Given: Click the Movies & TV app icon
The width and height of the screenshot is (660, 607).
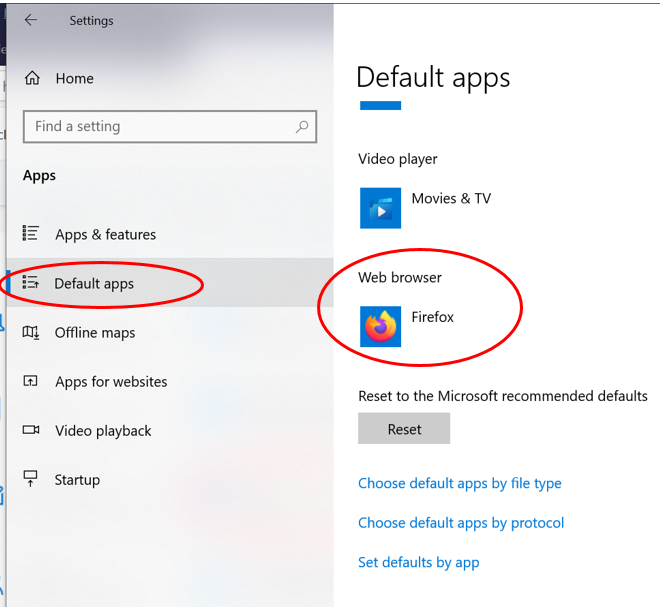Looking at the screenshot, I should pos(381,208).
